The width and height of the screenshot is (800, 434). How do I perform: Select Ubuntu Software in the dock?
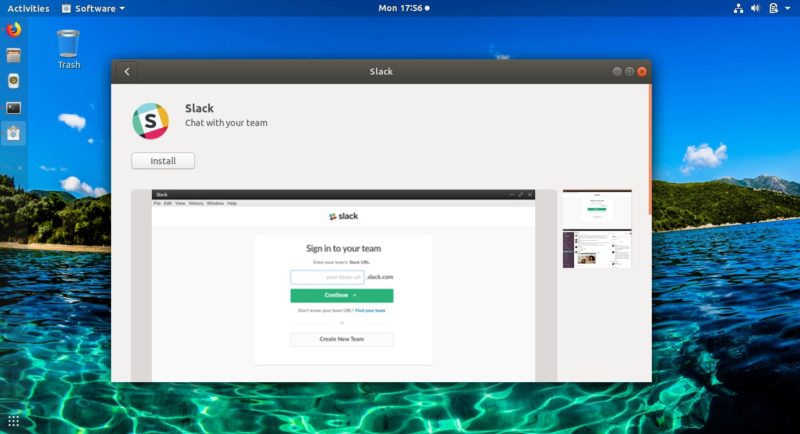click(13, 134)
